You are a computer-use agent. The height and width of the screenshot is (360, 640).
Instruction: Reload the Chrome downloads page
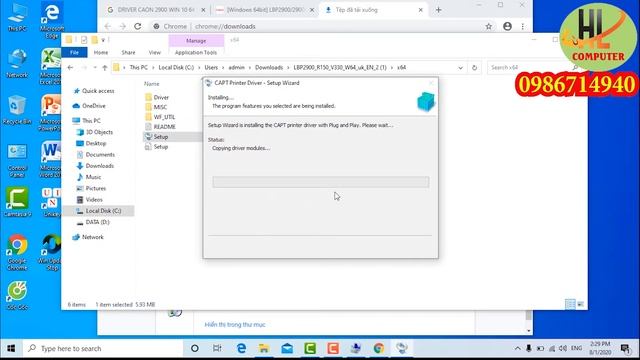(138, 26)
